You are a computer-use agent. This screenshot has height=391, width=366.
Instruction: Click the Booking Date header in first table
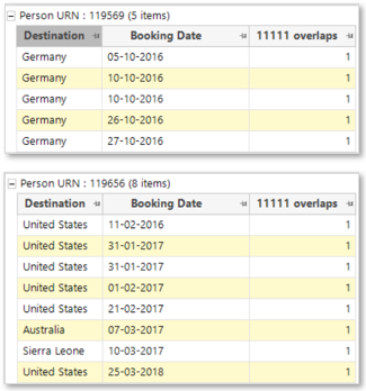pyautogui.click(x=166, y=36)
